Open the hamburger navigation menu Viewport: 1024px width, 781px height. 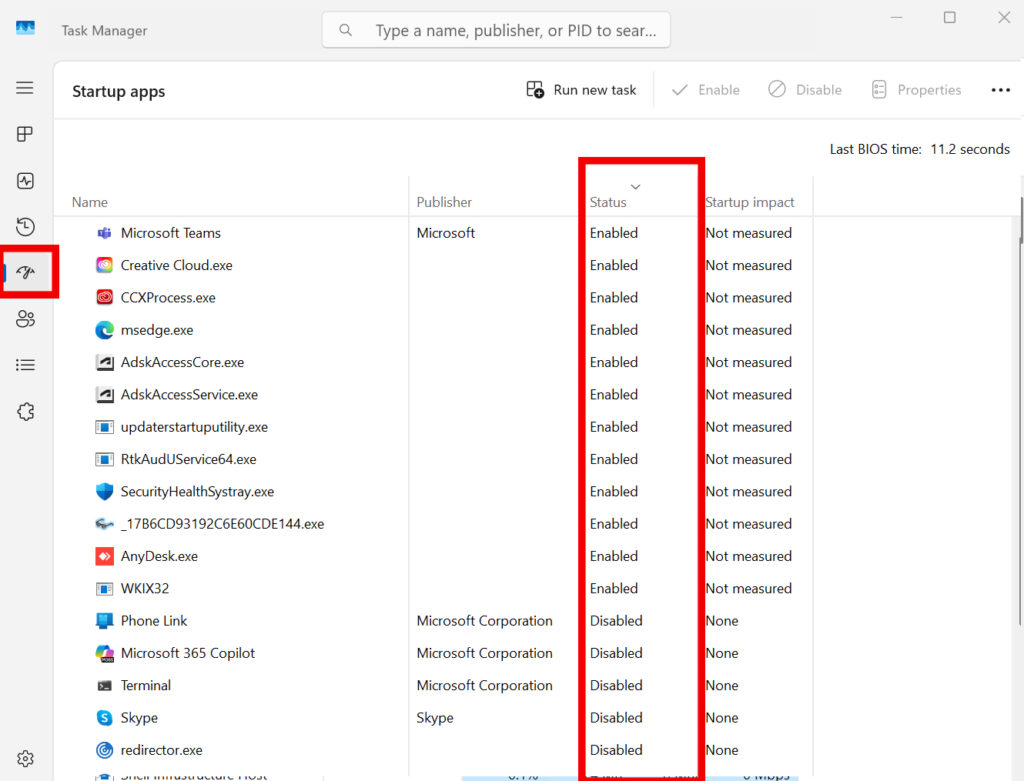[25, 88]
